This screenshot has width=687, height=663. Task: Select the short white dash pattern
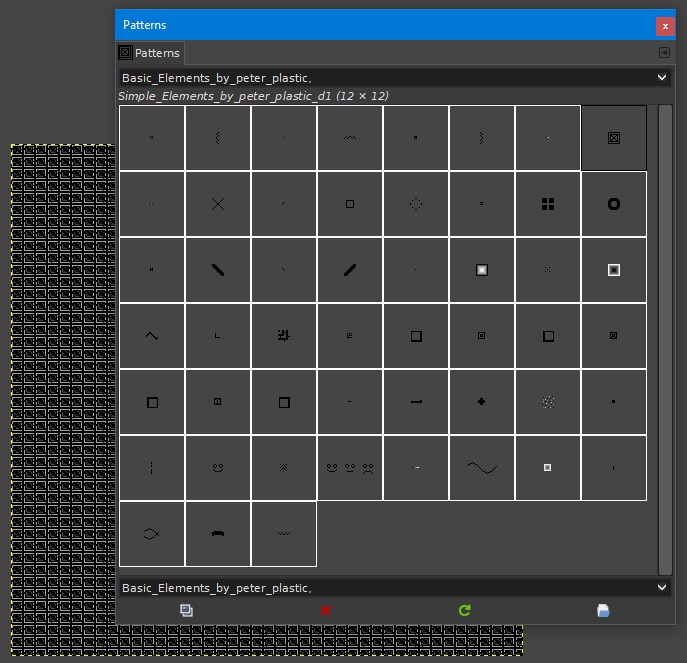(416, 468)
